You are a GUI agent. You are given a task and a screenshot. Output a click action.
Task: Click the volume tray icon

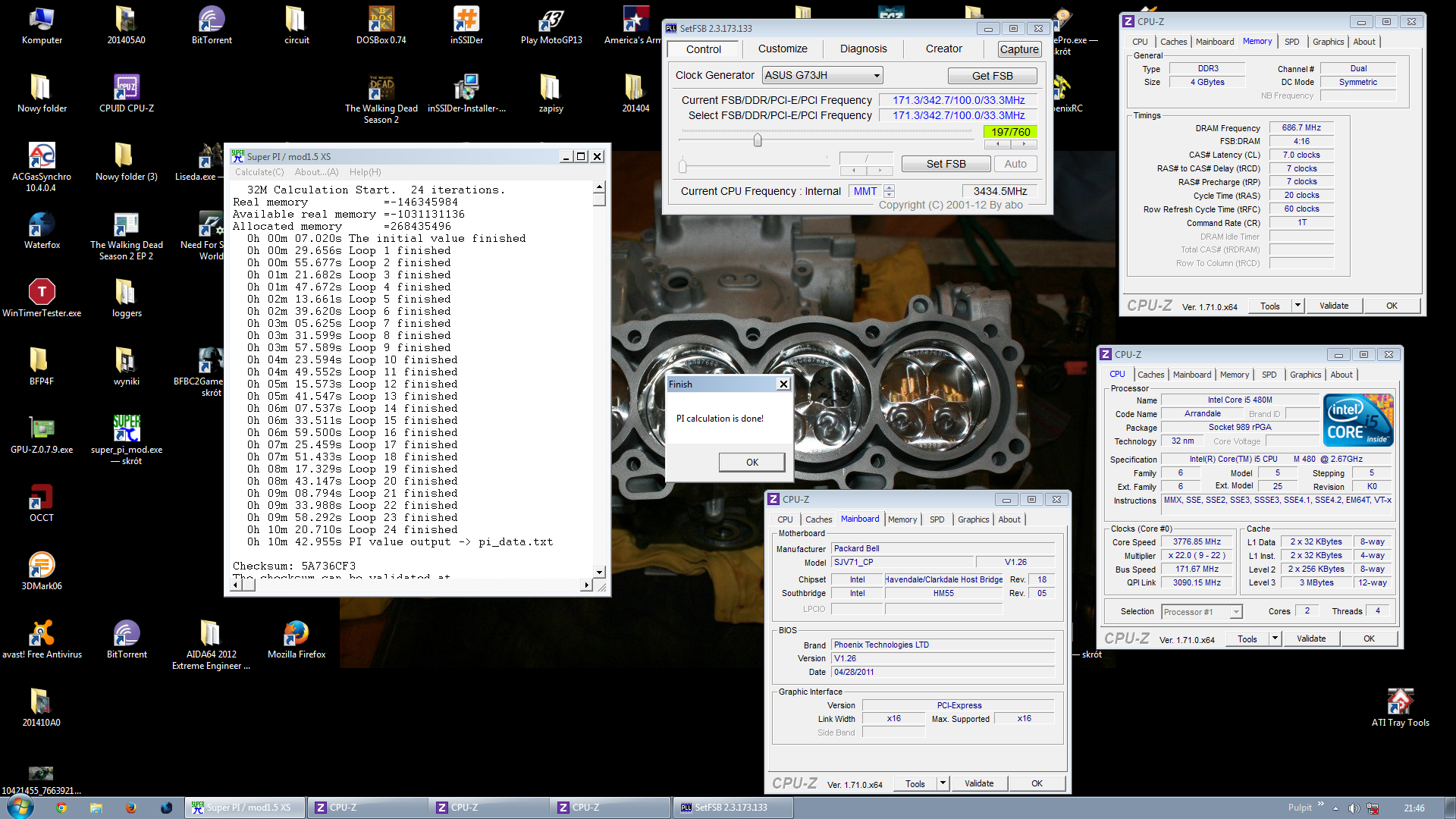(1354, 808)
